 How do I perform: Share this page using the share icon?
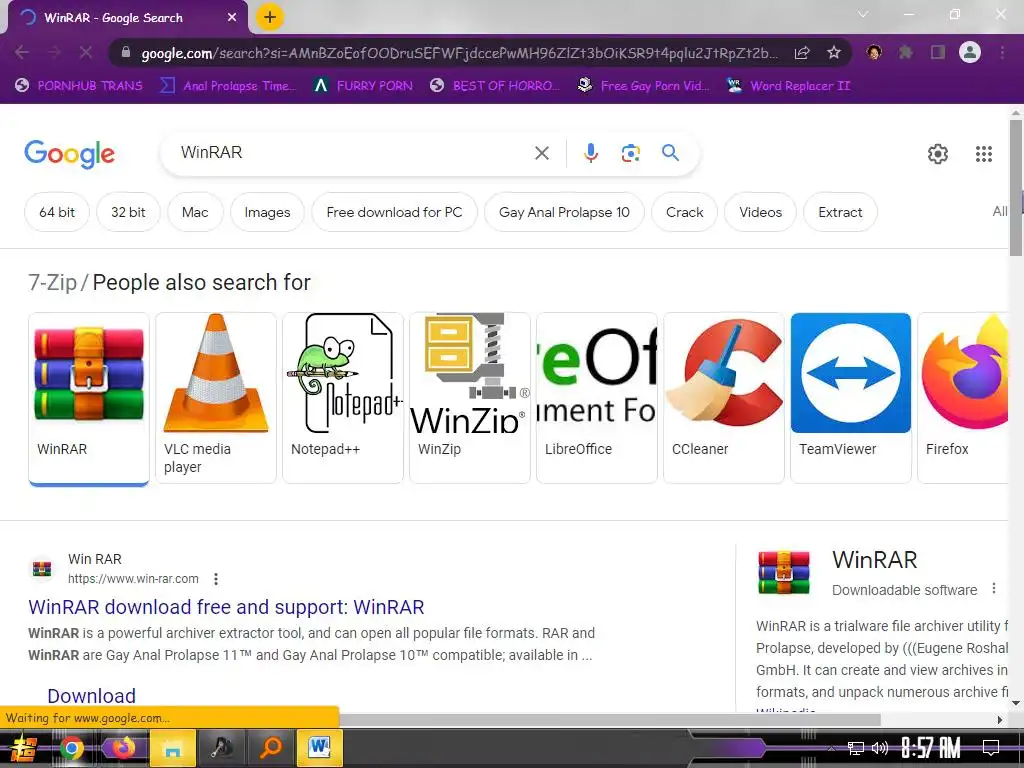pos(802,52)
